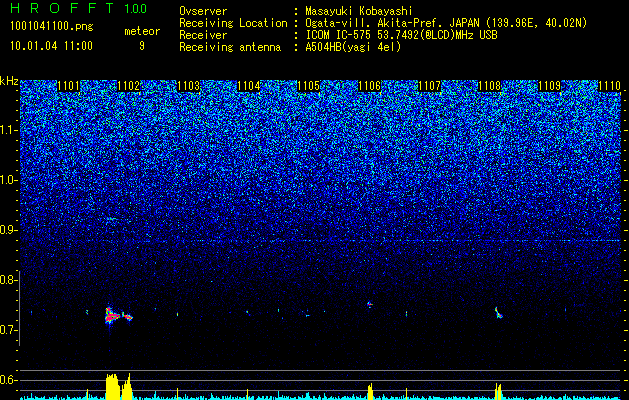
Task: Click the widest yellow intensity bar below 1102
Action: (x=112, y=386)
